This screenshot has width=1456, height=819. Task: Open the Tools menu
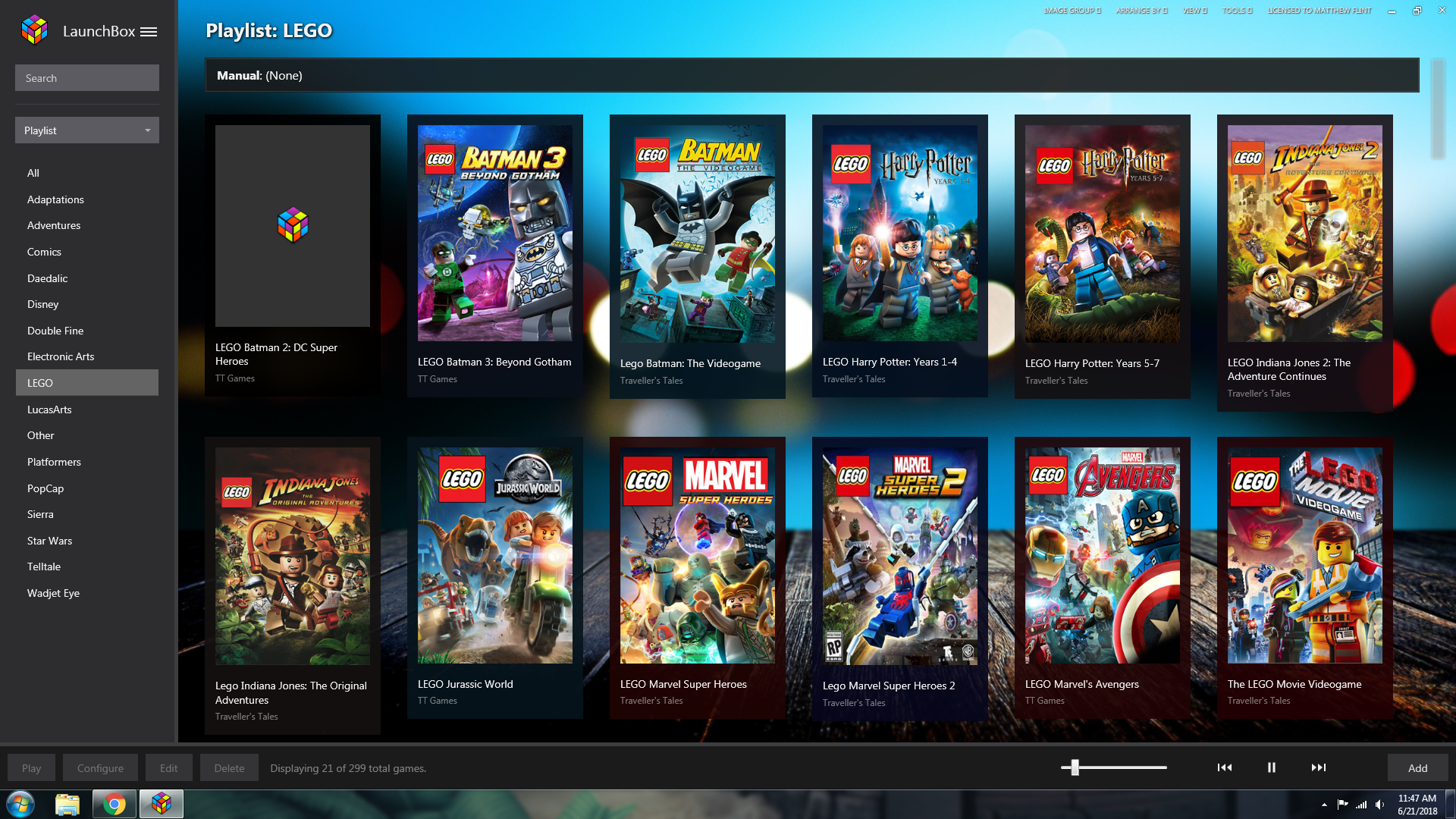click(1237, 11)
